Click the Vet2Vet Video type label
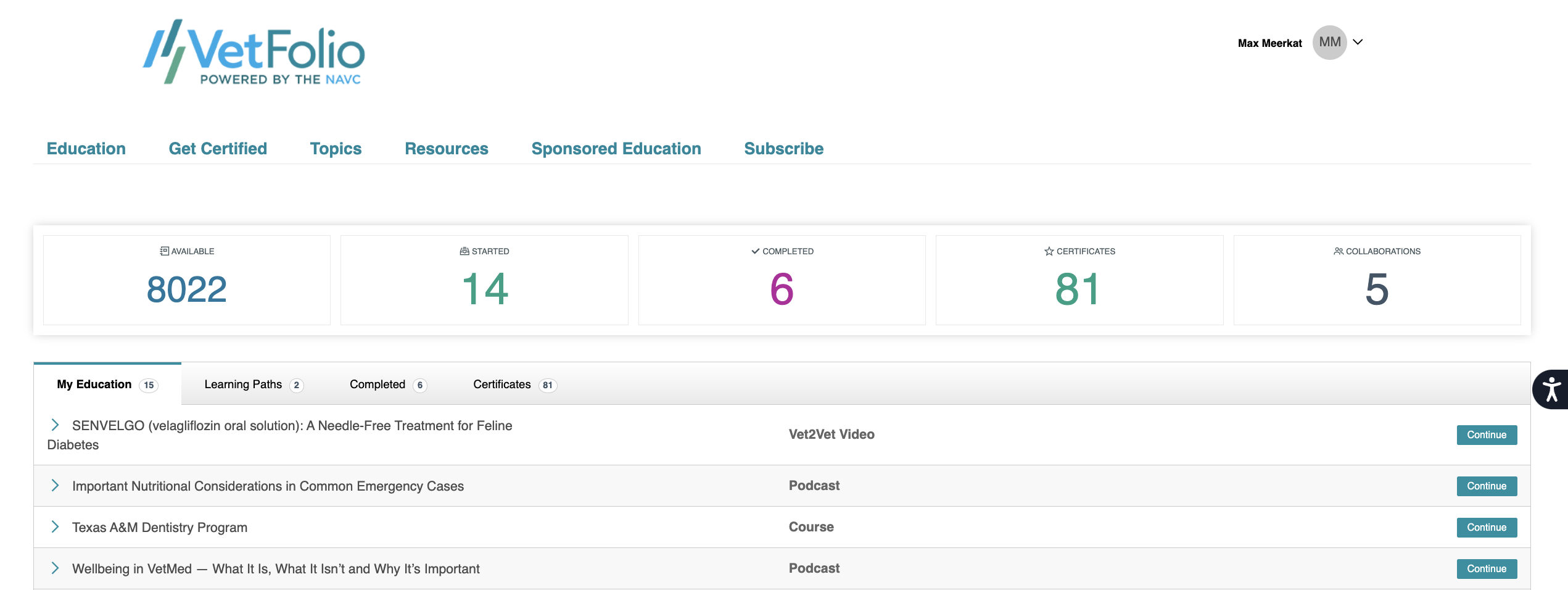 [831, 434]
